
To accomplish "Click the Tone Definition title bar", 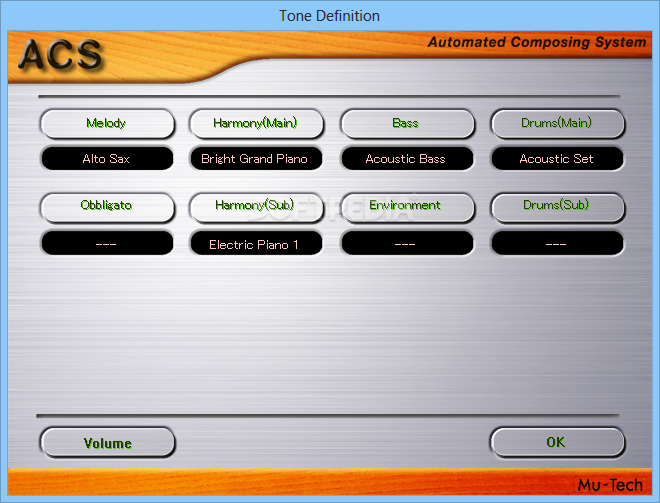I will [330, 16].
